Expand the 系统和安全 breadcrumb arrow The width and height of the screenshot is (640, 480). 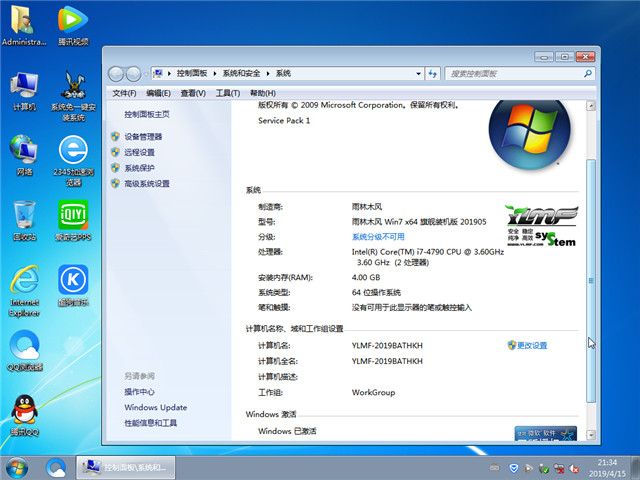(269, 73)
